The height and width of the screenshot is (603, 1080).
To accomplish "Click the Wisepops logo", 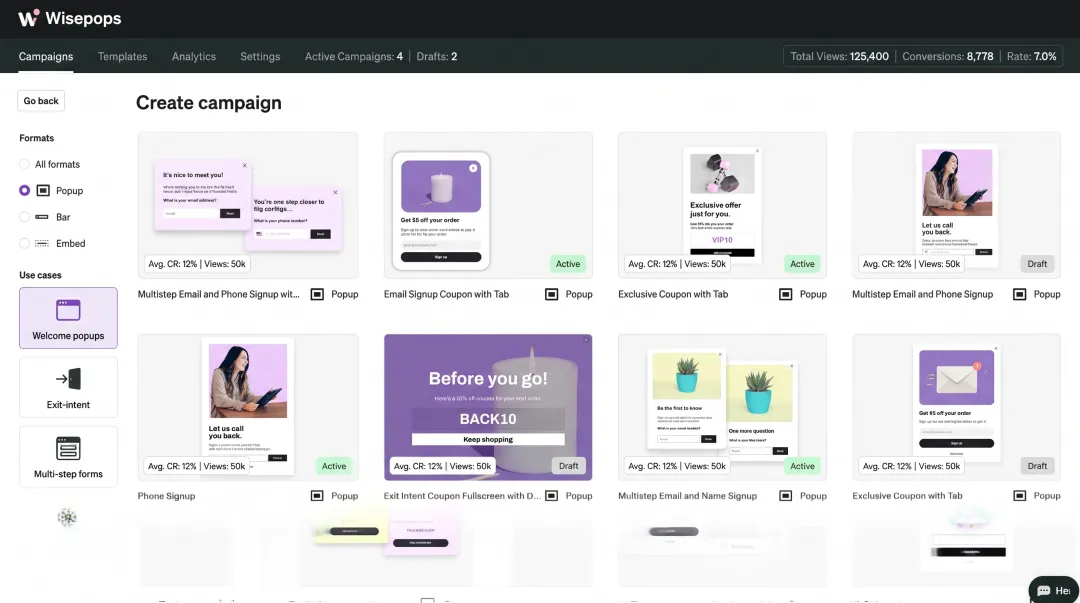I will point(70,19).
